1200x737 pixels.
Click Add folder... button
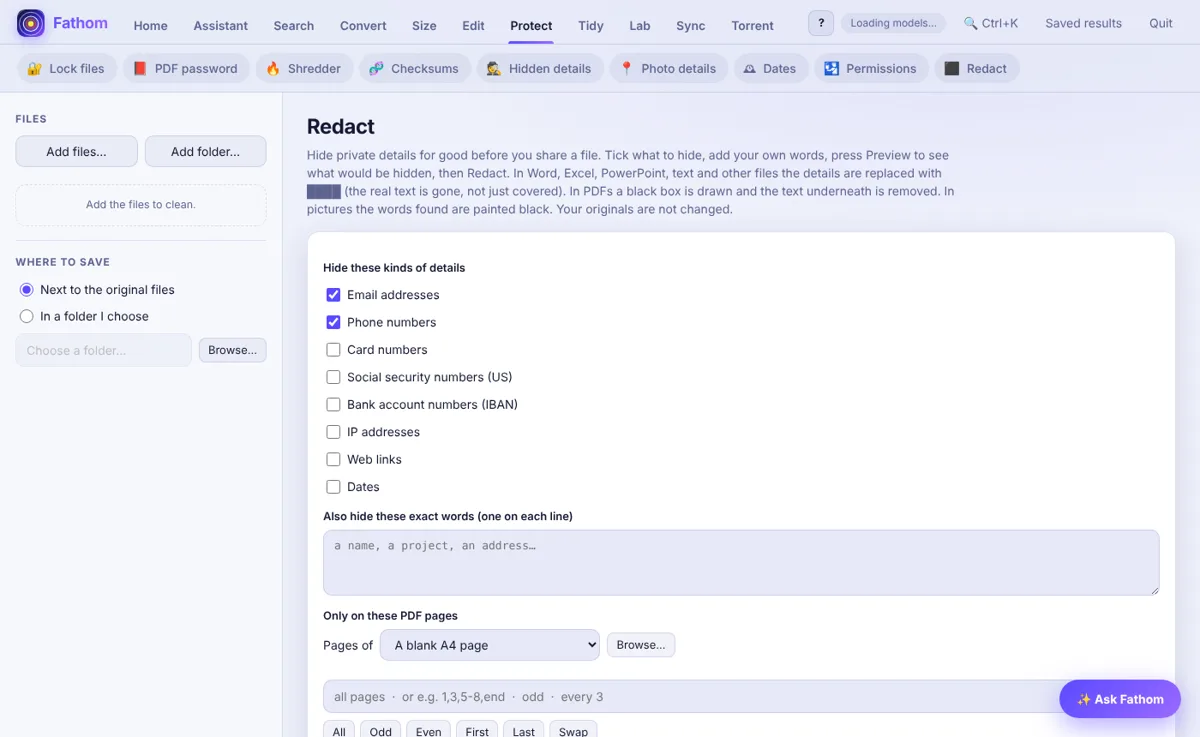(206, 151)
